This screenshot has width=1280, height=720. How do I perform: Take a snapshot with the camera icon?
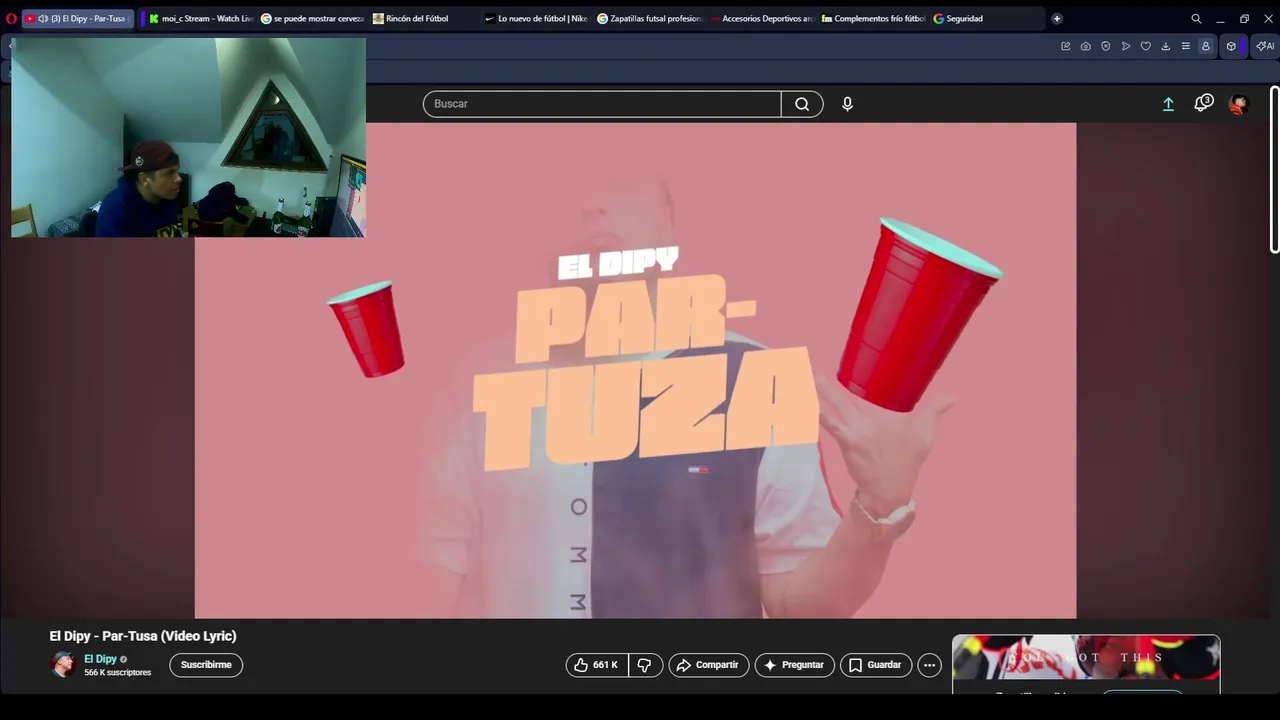pyautogui.click(x=1086, y=46)
